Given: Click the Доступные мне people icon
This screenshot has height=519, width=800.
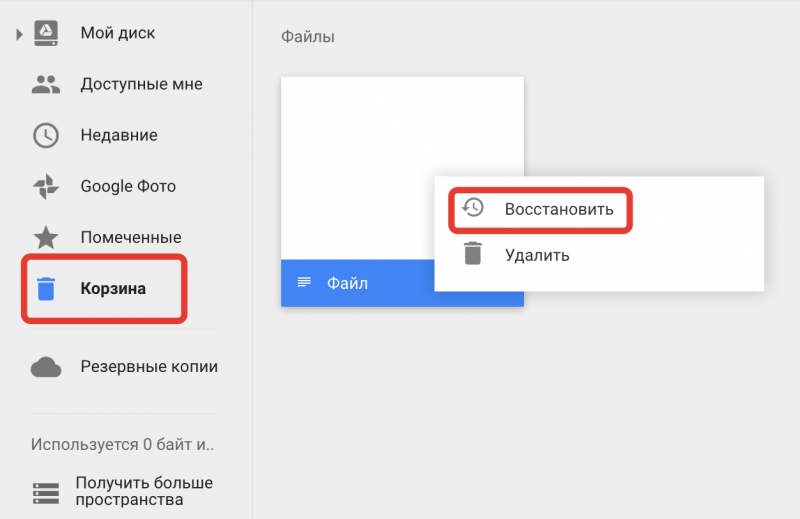Looking at the screenshot, I should pos(46,85).
